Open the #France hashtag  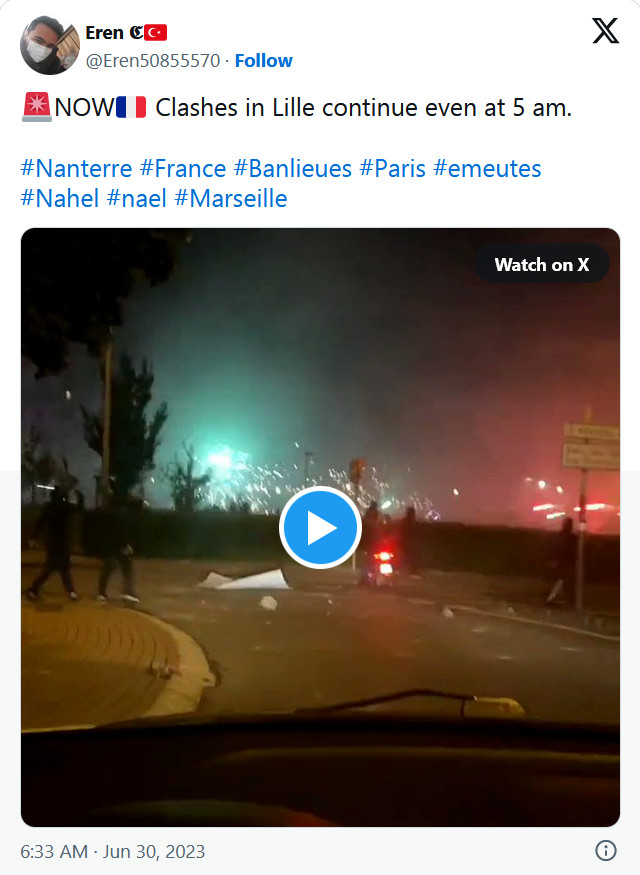pos(183,168)
